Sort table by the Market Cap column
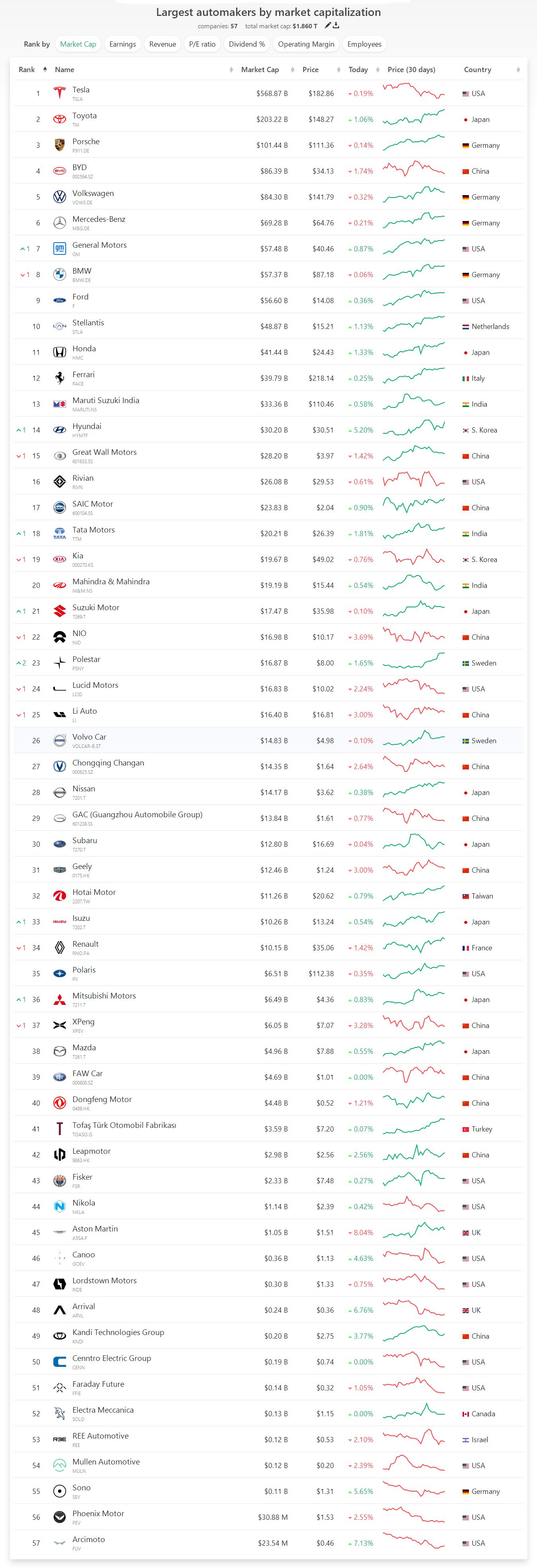This screenshot has width=537, height=1568. click(x=260, y=70)
